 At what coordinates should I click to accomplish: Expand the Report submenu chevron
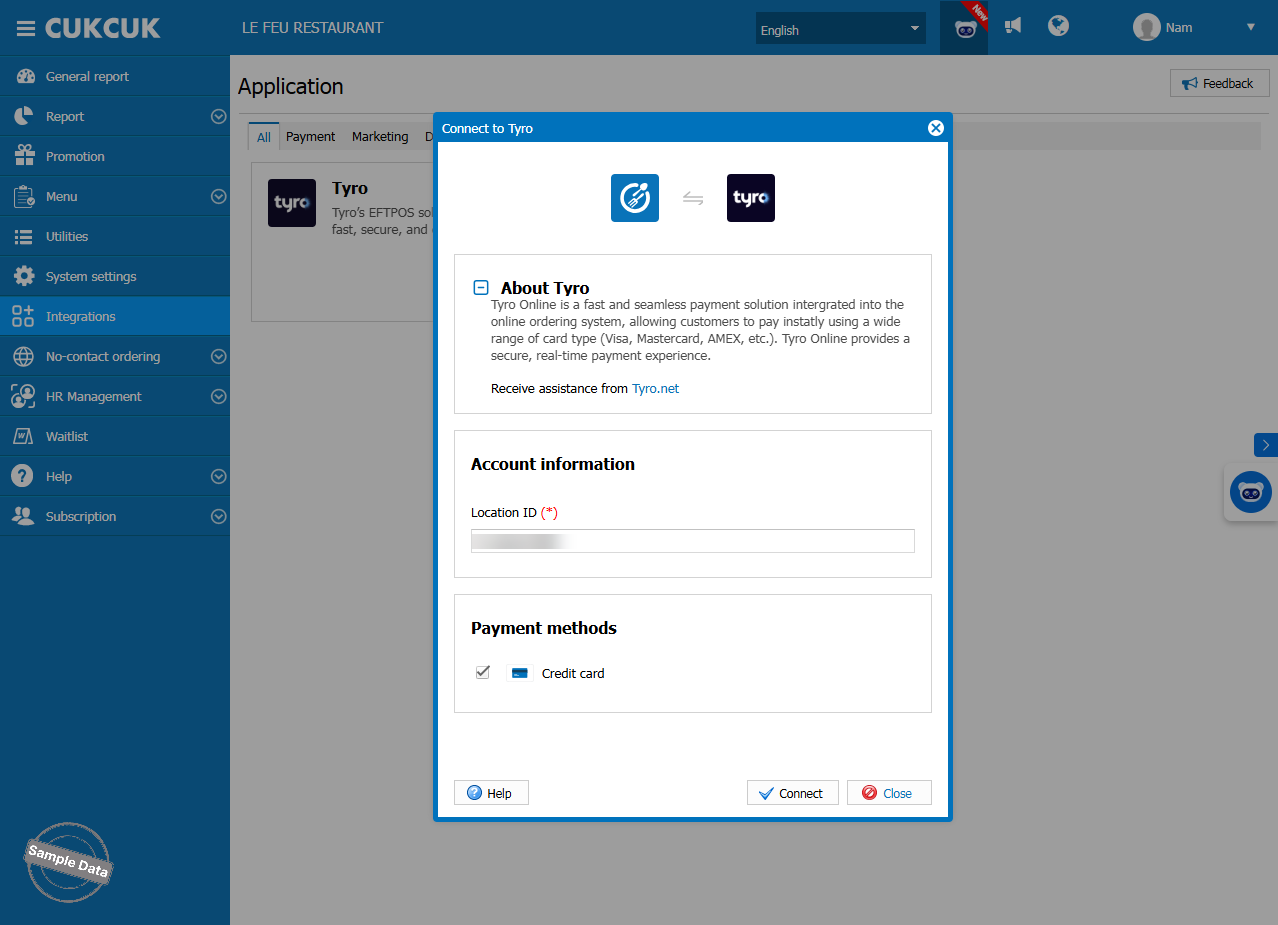coord(219,116)
